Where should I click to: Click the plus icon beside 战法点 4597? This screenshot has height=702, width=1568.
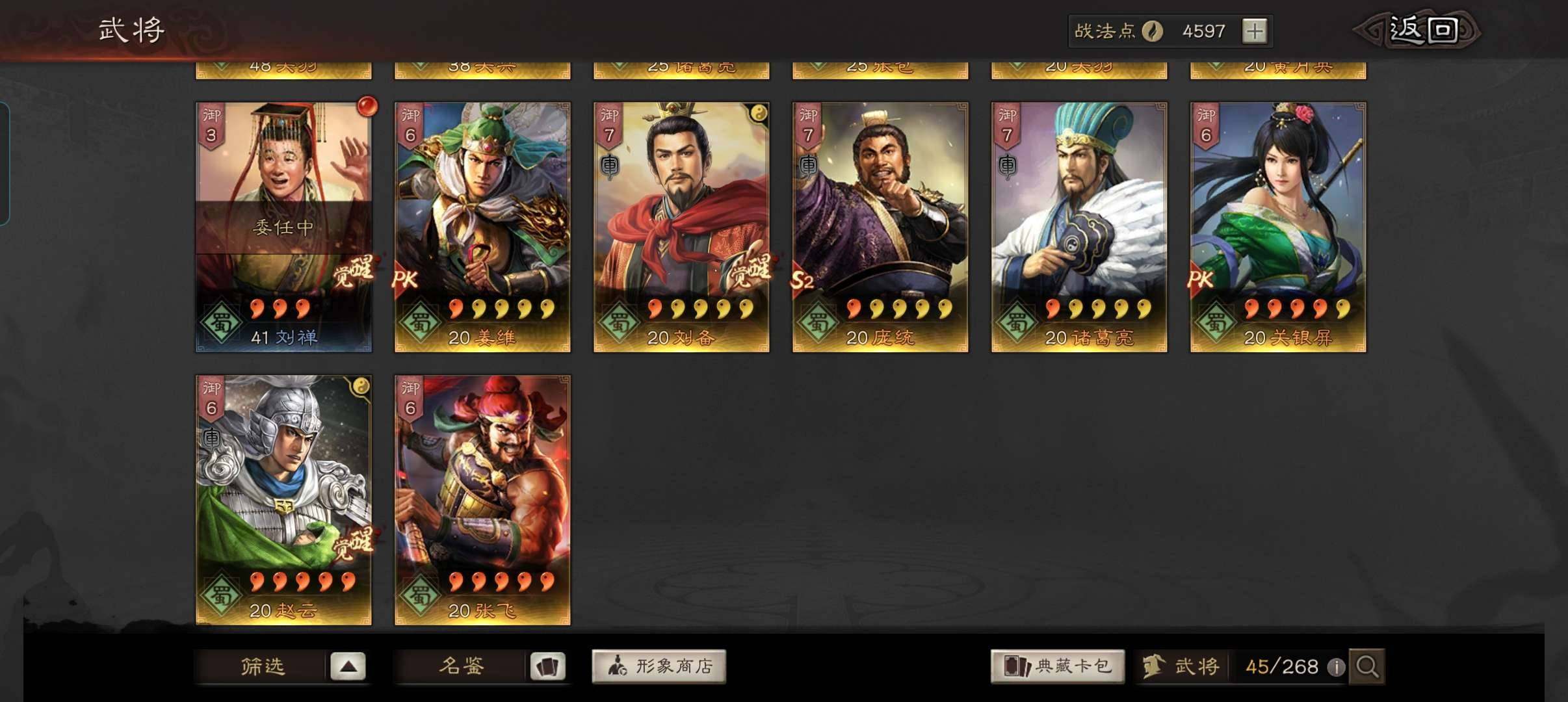point(1254,31)
